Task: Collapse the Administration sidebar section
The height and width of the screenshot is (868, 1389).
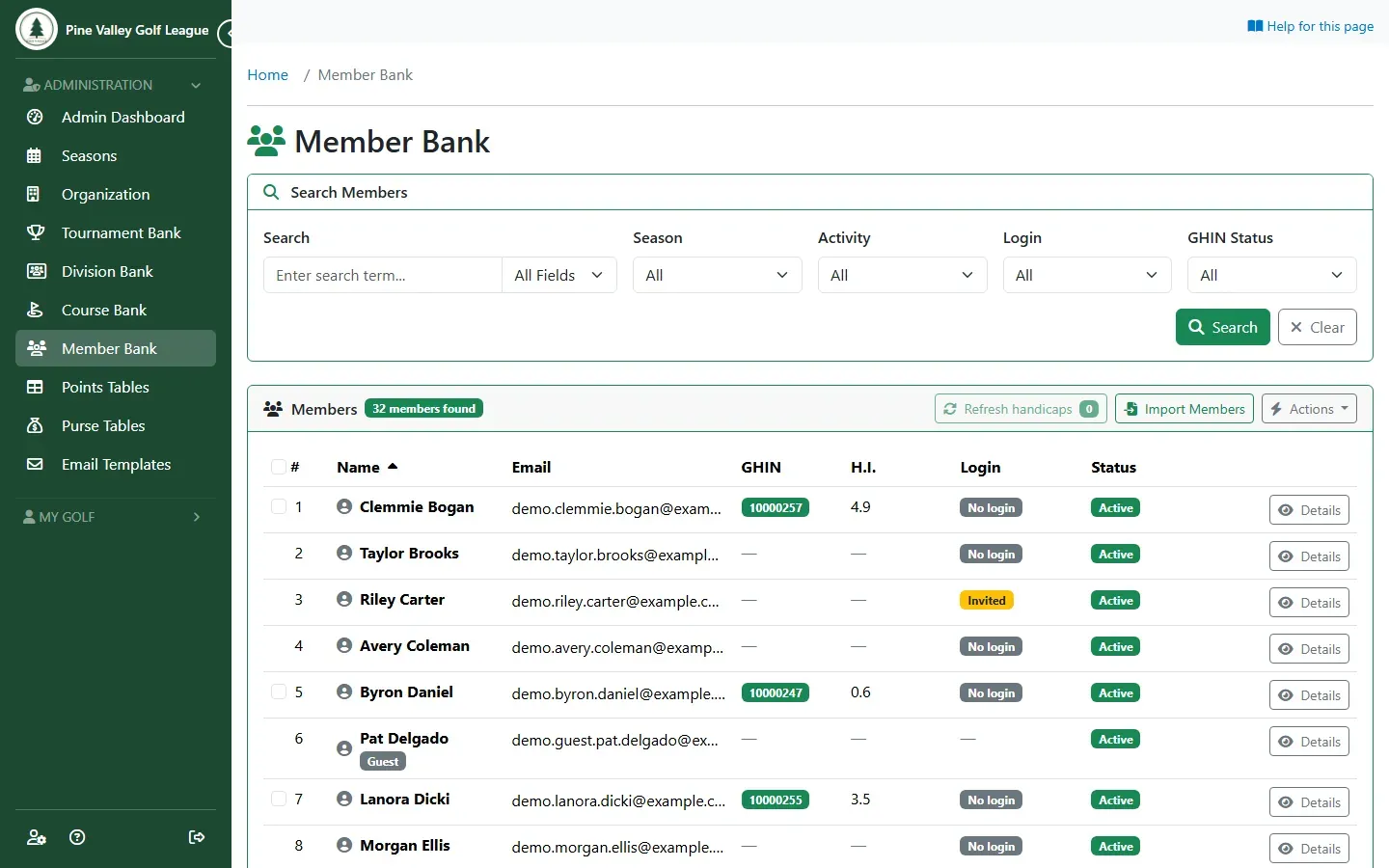Action: click(x=115, y=85)
